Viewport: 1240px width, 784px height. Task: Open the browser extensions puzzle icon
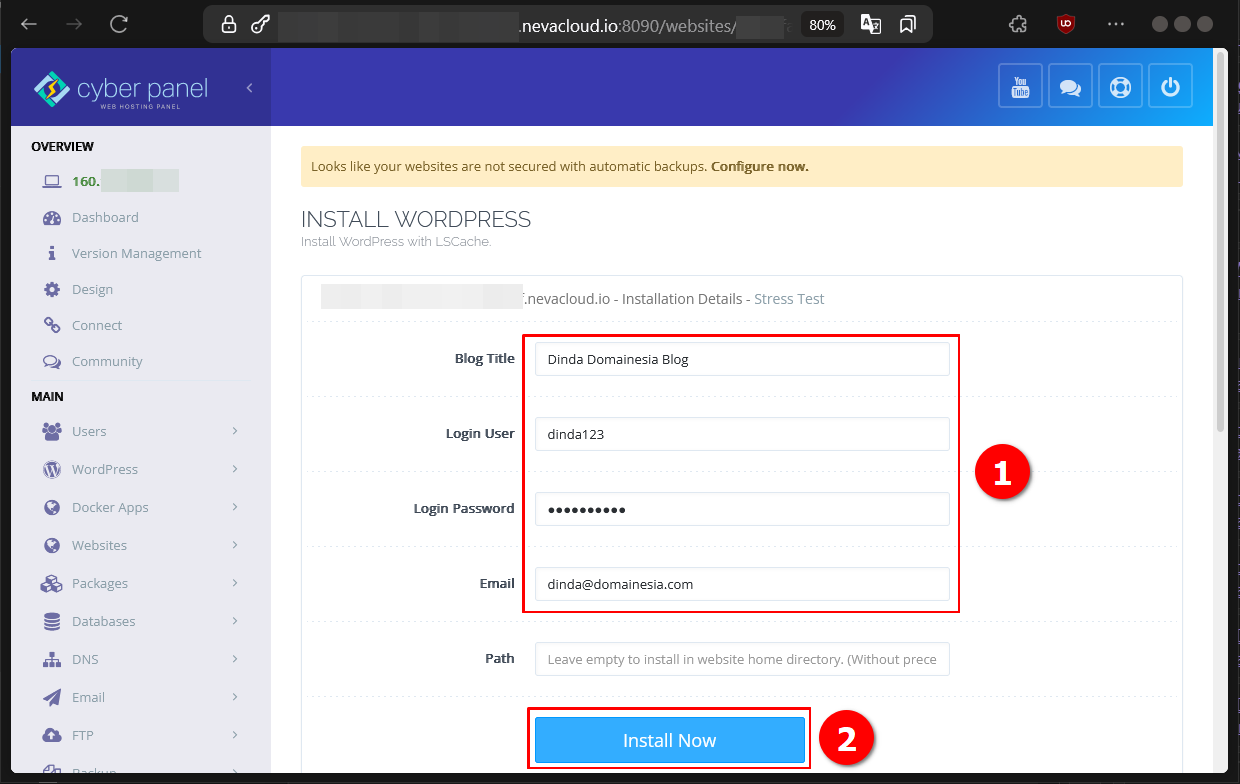(1018, 25)
